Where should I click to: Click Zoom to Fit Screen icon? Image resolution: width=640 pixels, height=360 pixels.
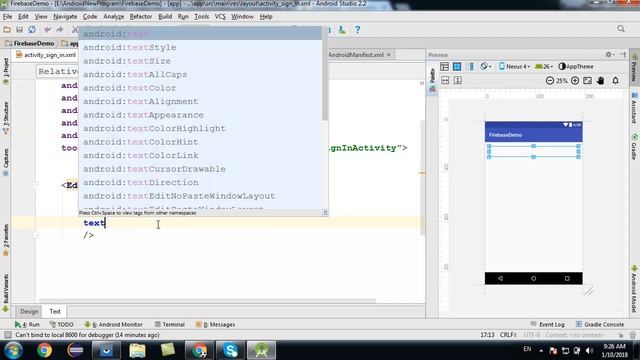tap(587, 80)
